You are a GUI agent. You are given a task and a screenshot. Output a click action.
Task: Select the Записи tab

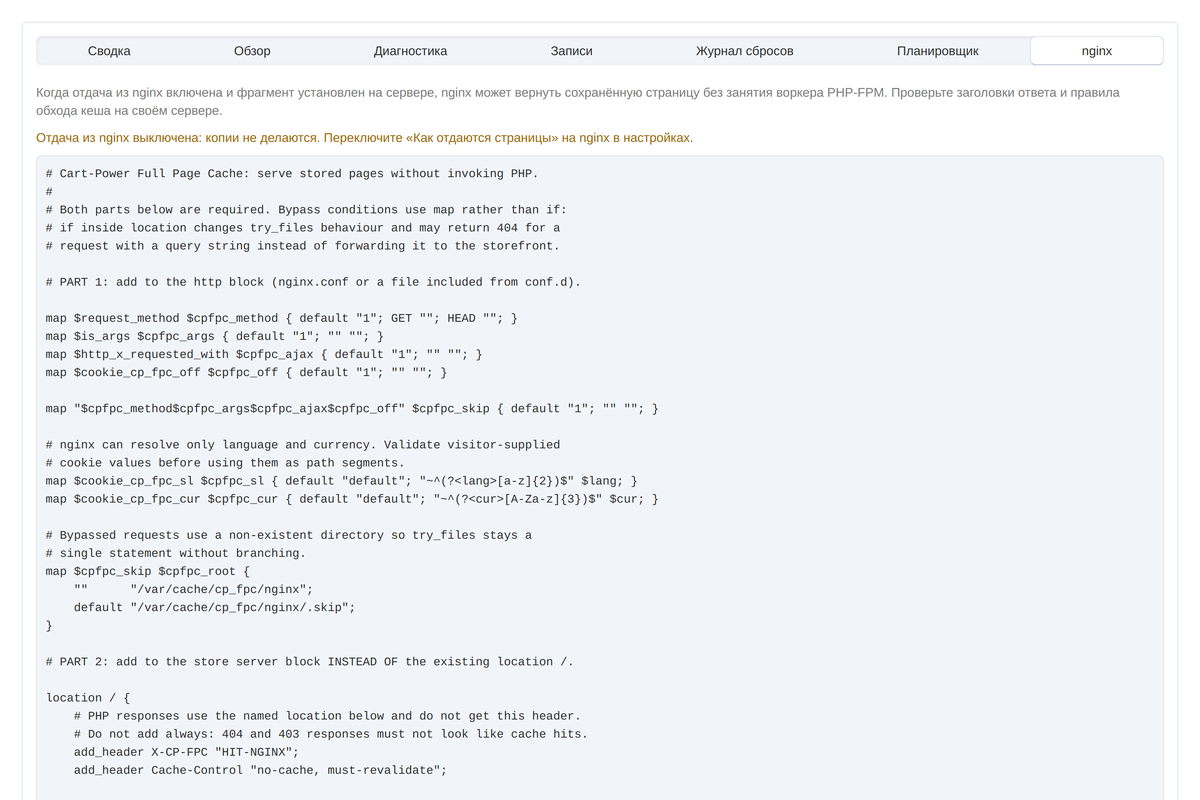click(x=572, y=51)
